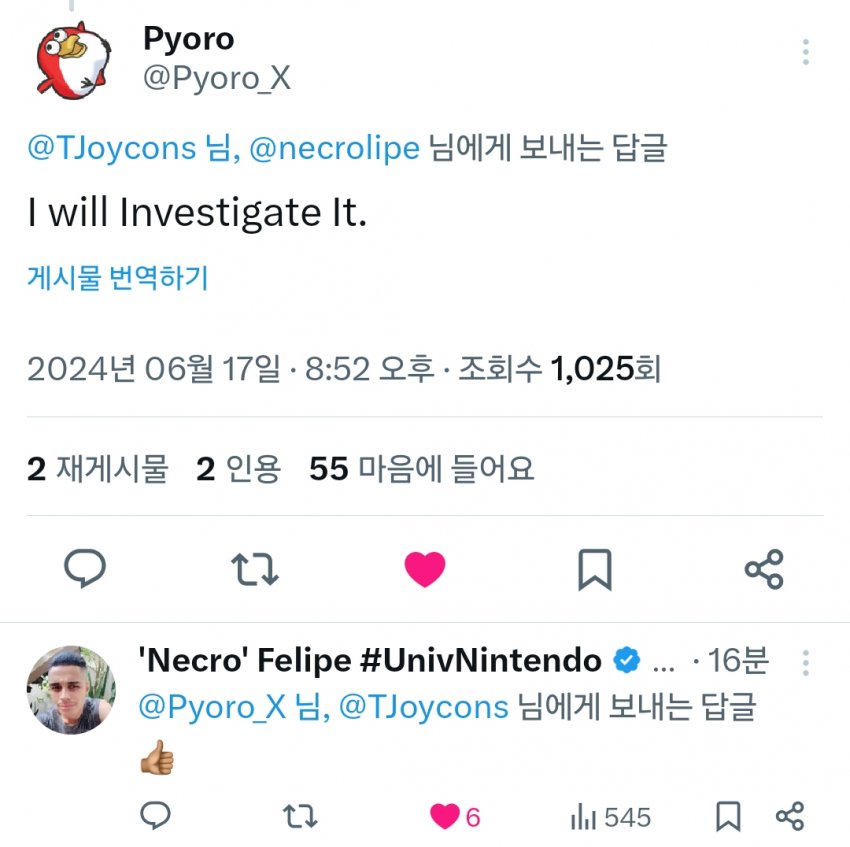Image resolution: width=850 pixels, height=847 pixels.
Task: Open the @TJoycons mention in Pyoro's reply header
Action: coord(111,148)
